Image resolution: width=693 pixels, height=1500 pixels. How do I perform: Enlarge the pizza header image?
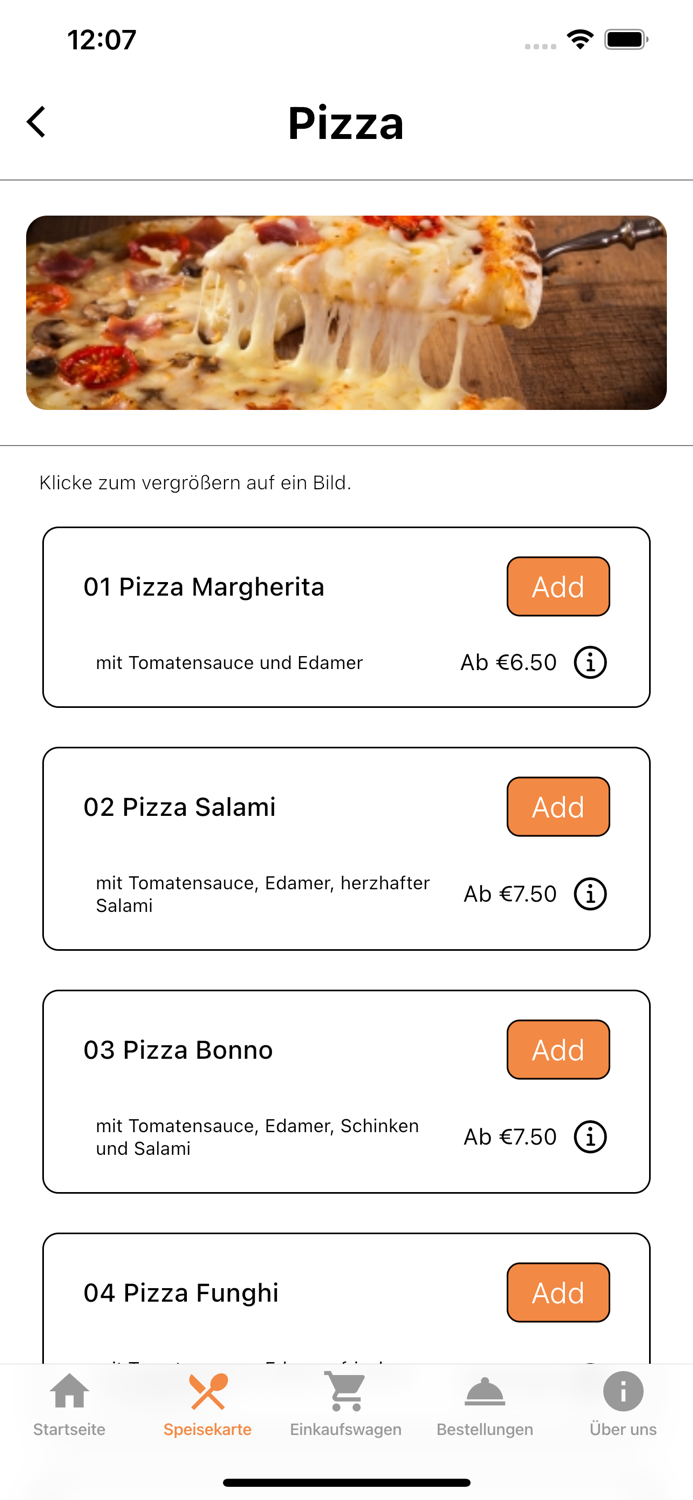(346, 312)
